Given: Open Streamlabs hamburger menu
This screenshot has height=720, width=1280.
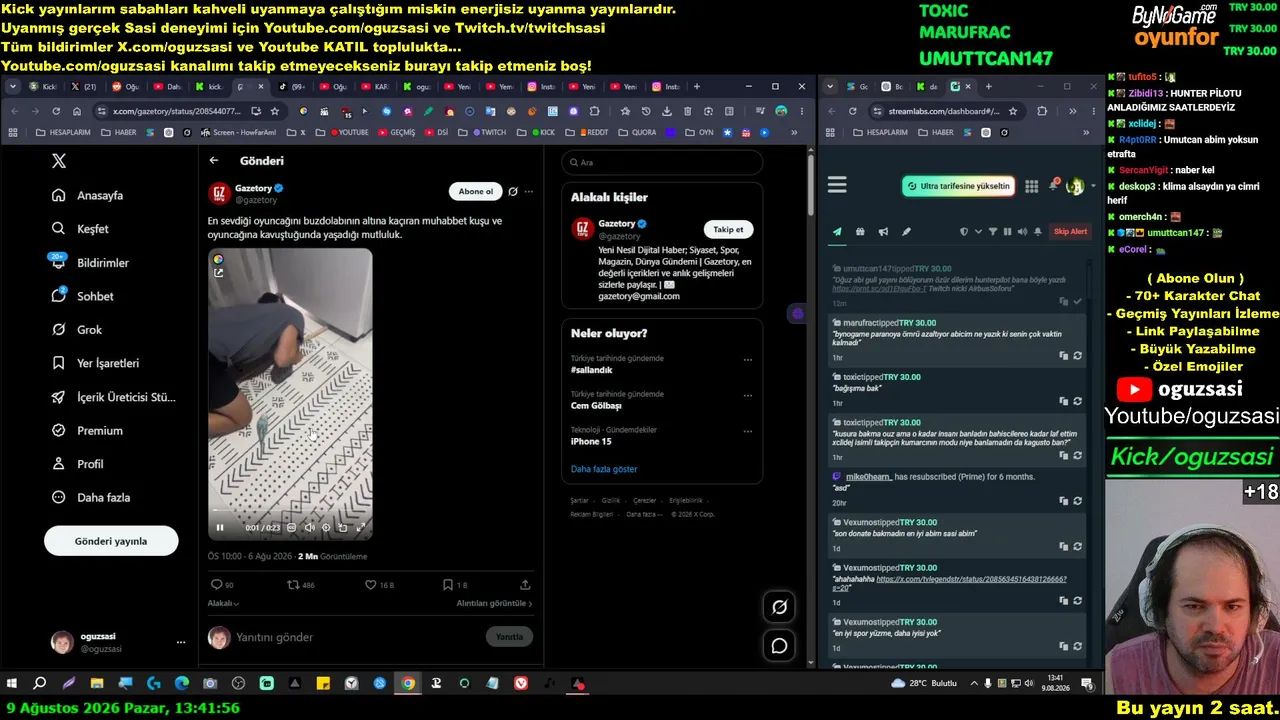Looking at the screenshot, I should pyautogui.click(x=837, y=185).
